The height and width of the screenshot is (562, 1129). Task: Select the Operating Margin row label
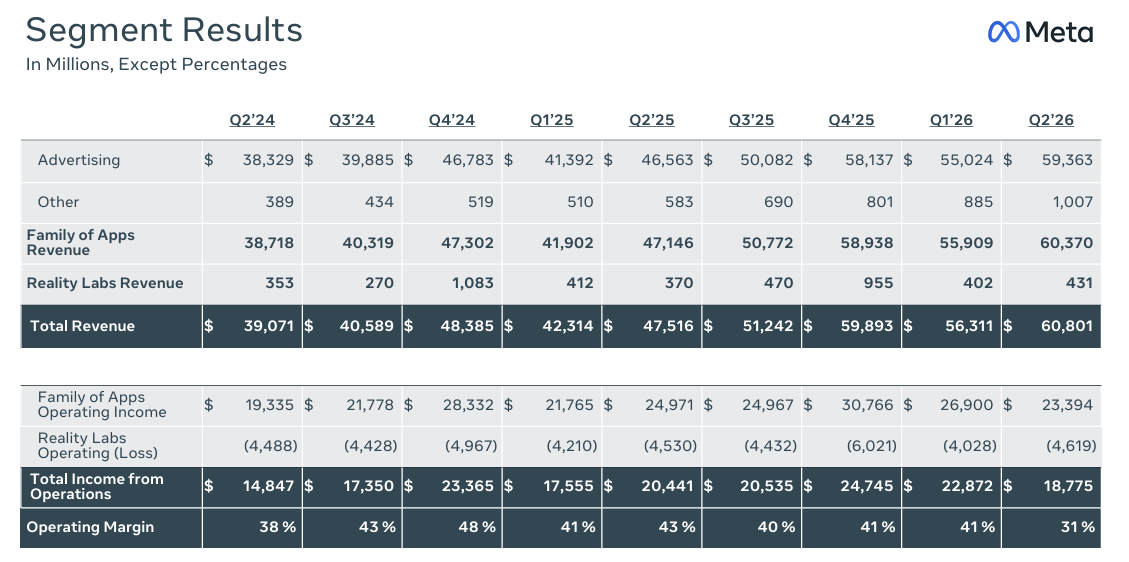pos(90,527)
